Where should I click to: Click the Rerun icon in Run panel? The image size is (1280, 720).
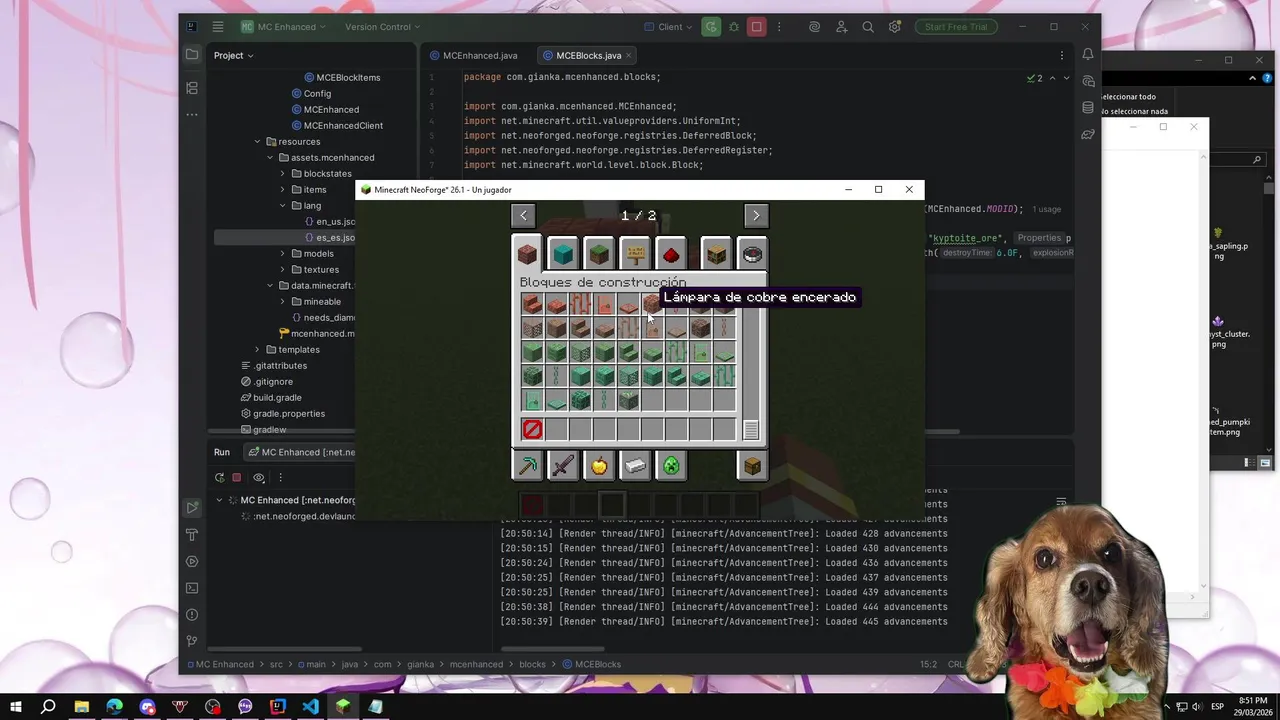pyautogui.click(x=220, y=478)
